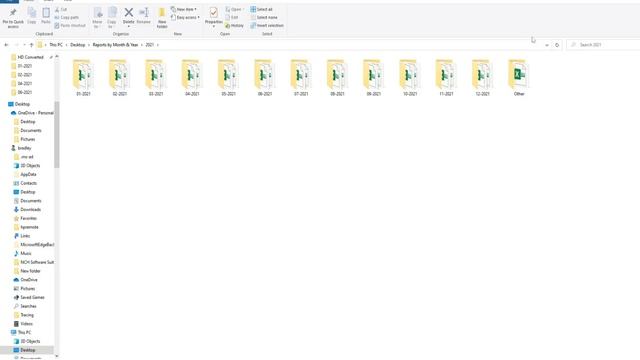Image resolution: width=640 pixels, height=360 pixels.
Task: Open the Easy access dropdown
Action: click(185, 18)
